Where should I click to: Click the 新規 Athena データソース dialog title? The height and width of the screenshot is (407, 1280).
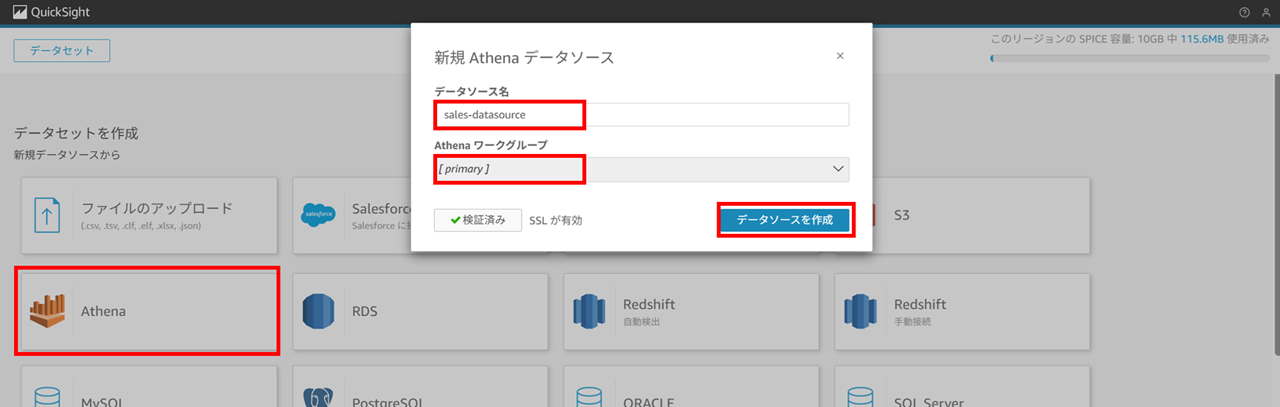coord(524,57)
